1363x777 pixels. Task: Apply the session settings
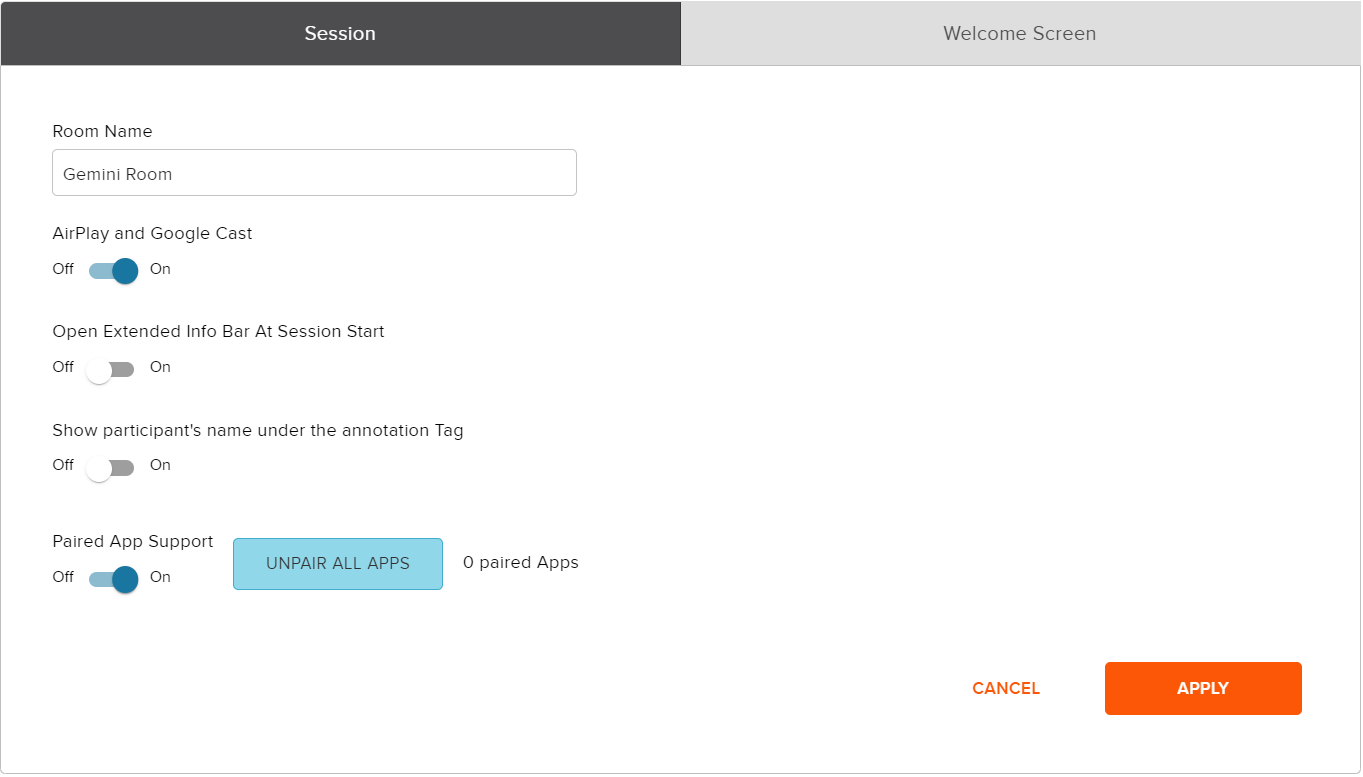(1202, 688)
